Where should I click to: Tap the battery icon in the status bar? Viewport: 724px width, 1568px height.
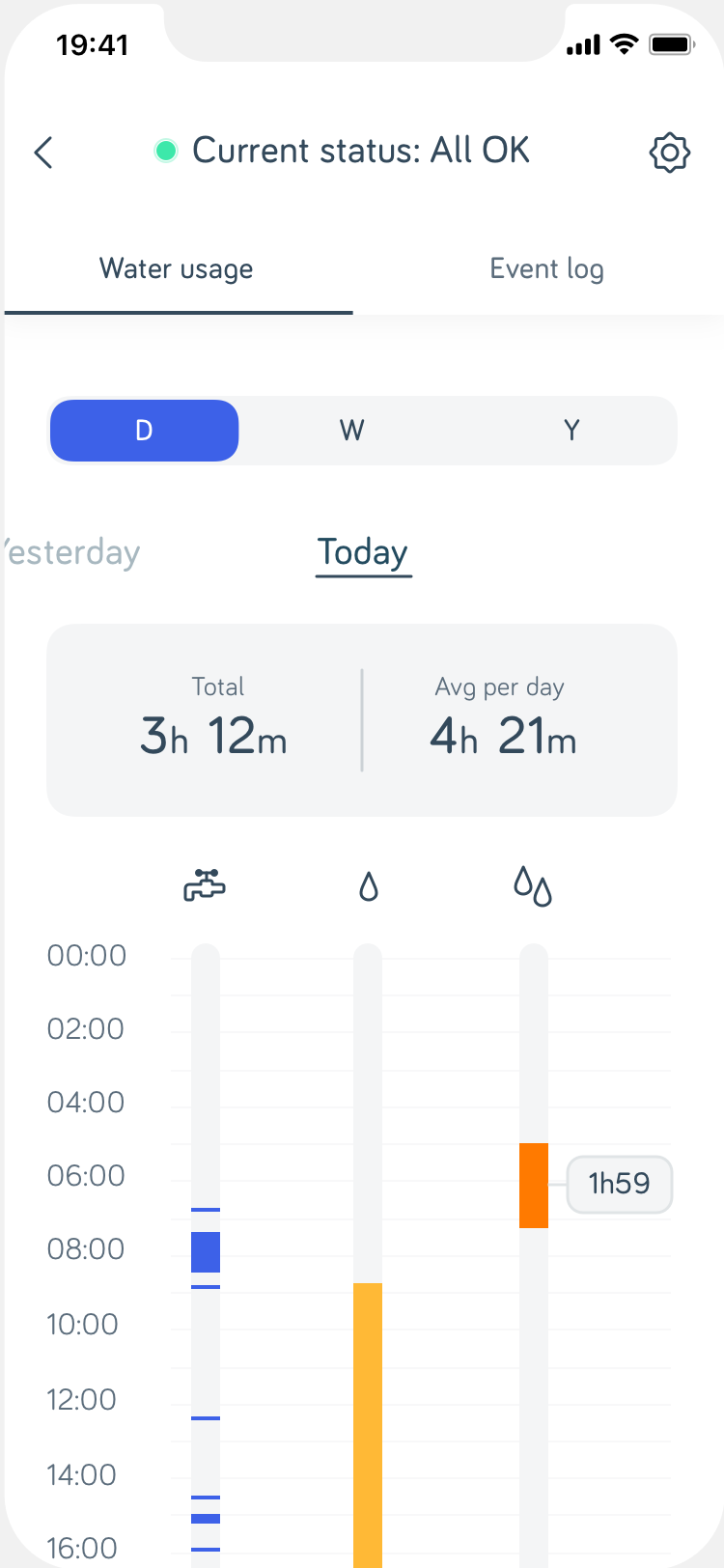[672, 44]
